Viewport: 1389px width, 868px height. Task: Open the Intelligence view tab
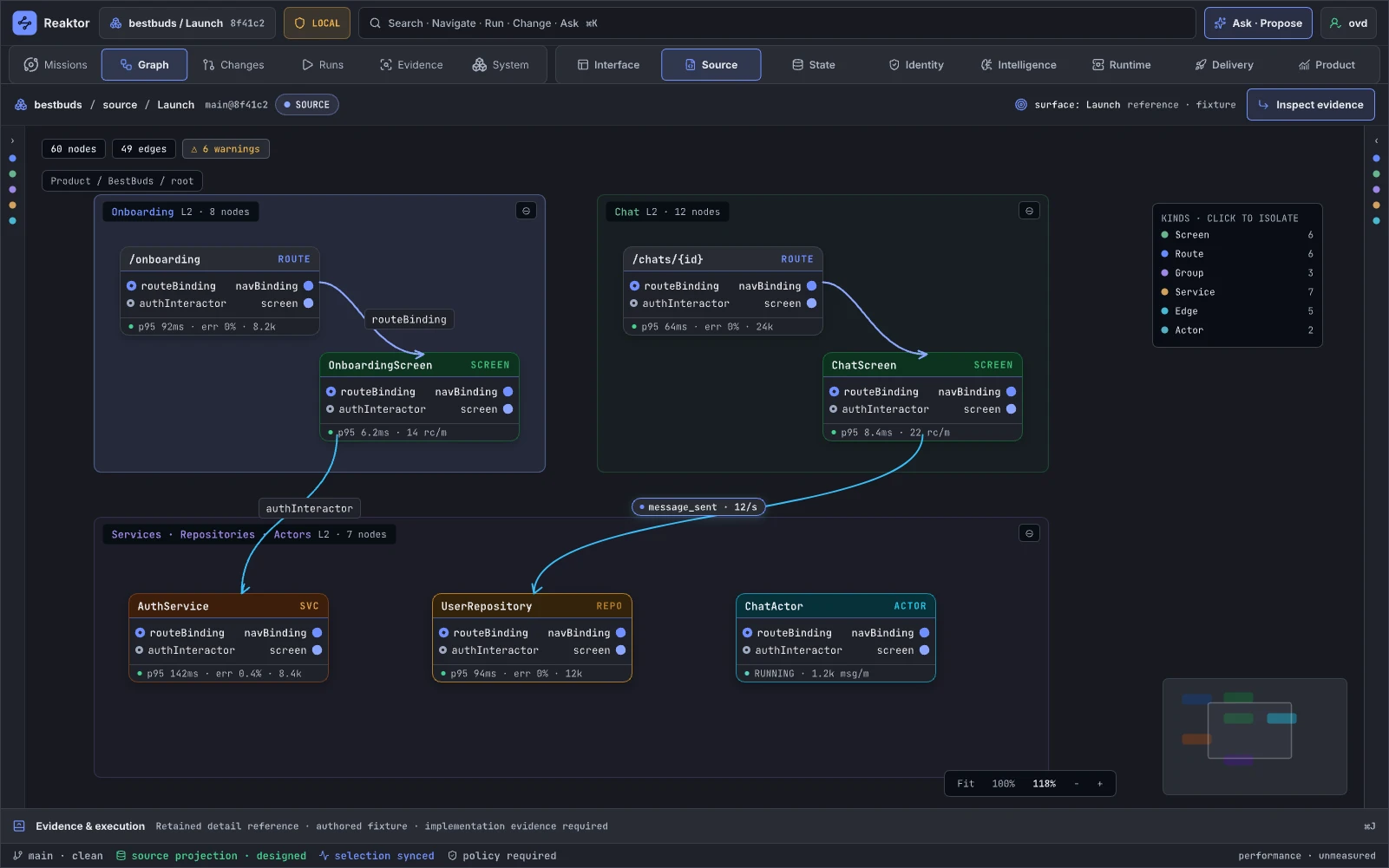(1019, 65)
